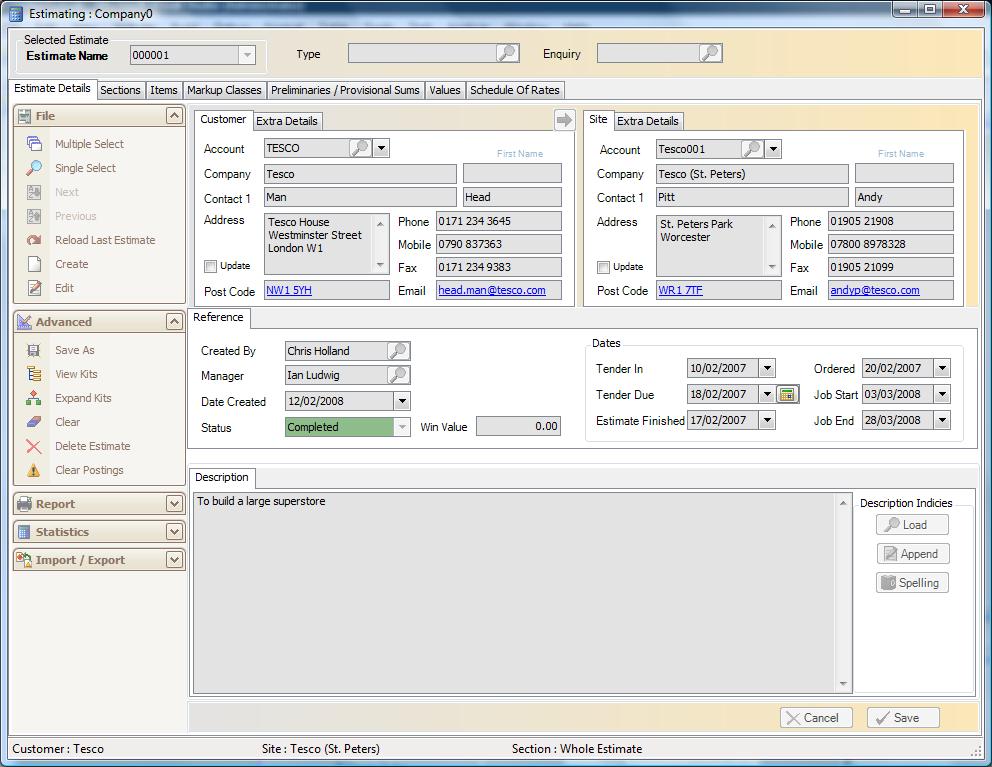Open the Status dropdown showing Completed
The width and height of the screenshot is (992, 767).
click(x=402, y=427)
